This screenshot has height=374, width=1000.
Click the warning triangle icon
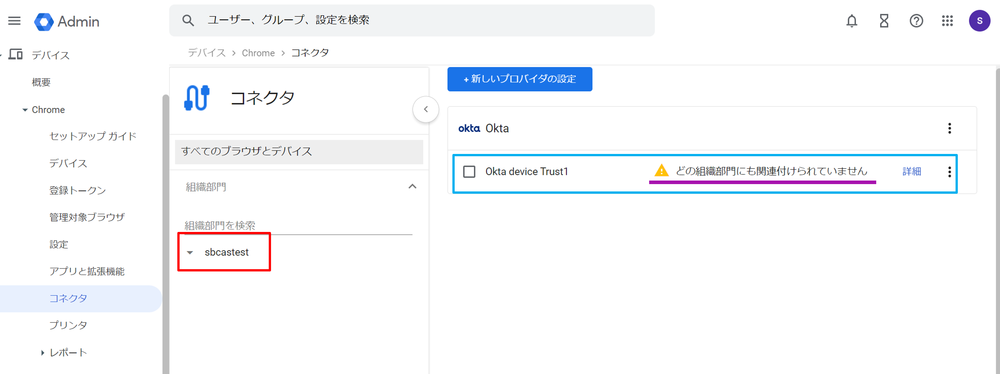click(x=661, y=170)
